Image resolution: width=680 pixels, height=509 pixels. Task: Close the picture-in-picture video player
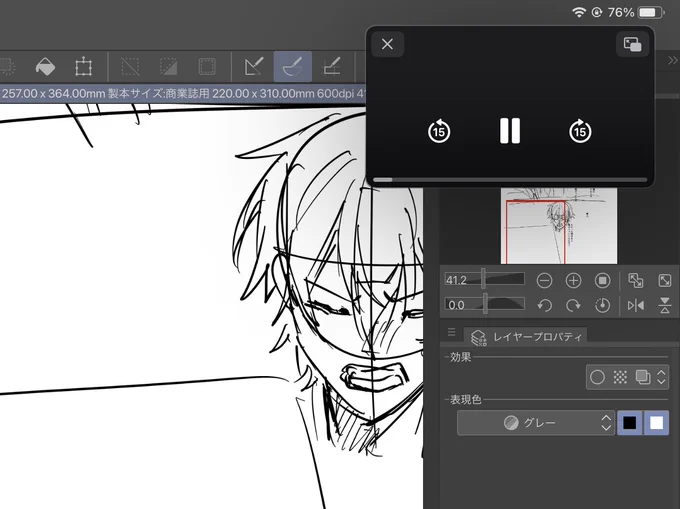[387, 44]
